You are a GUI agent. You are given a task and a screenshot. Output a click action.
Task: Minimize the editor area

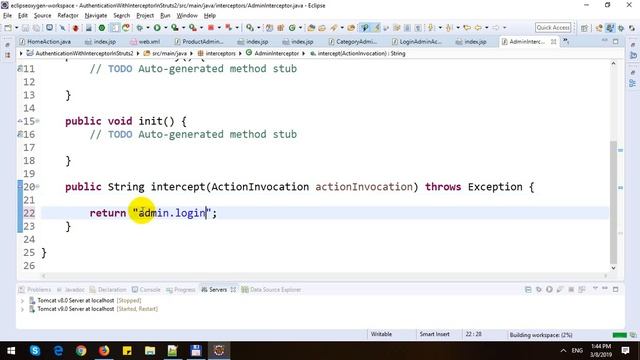pyautogui.click(x=605, y=41)
